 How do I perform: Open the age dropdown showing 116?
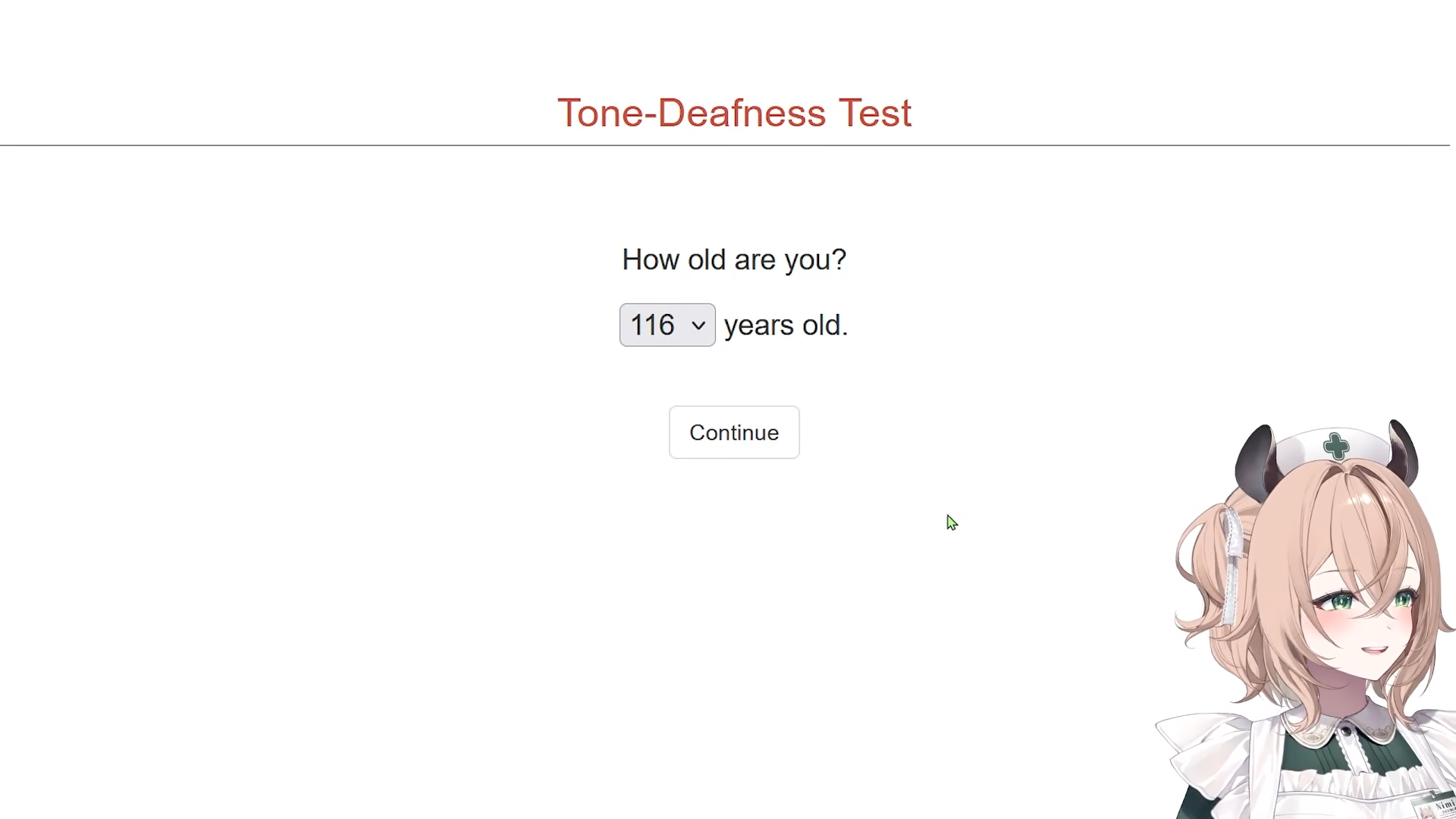(667, 325)
